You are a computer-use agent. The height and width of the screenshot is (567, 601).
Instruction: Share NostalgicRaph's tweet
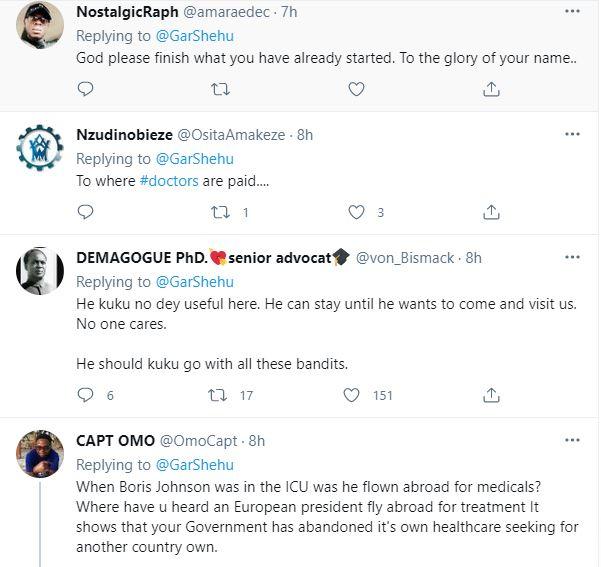(491, 89)
